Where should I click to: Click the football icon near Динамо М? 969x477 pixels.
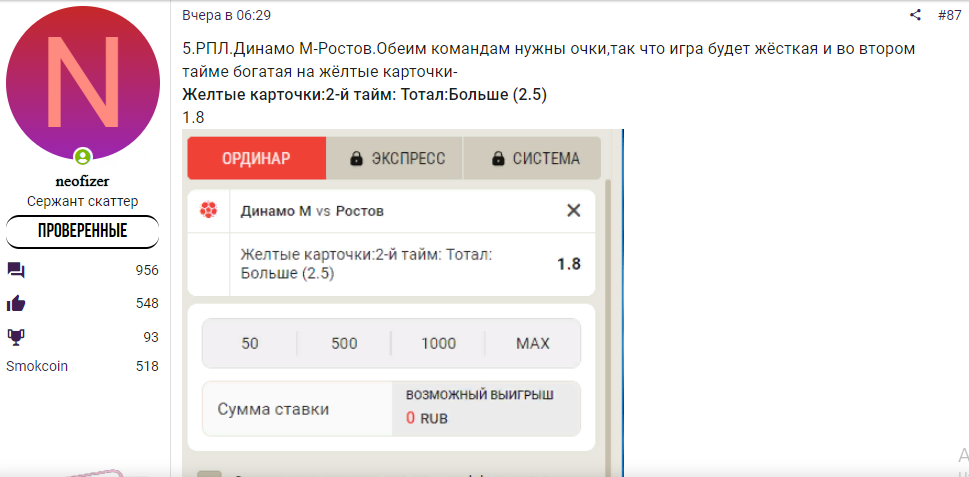click(x=209, y=211)
